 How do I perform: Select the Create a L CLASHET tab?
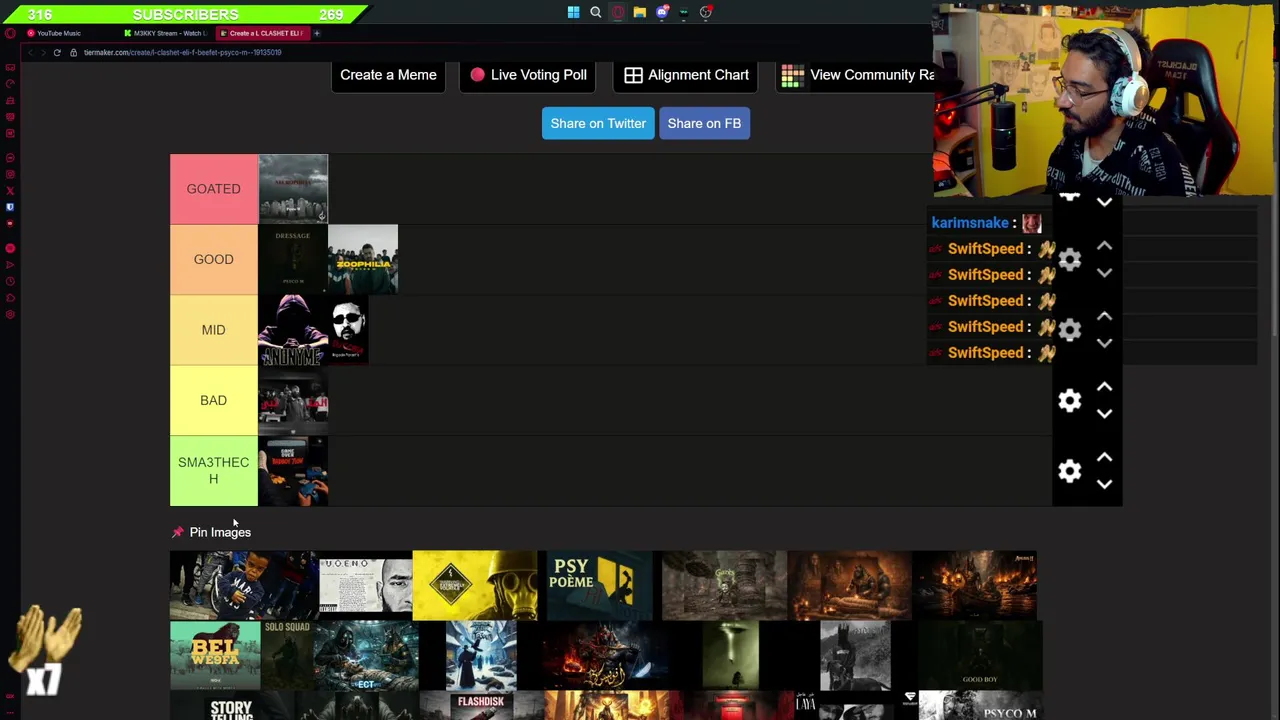tap(263, 33)
